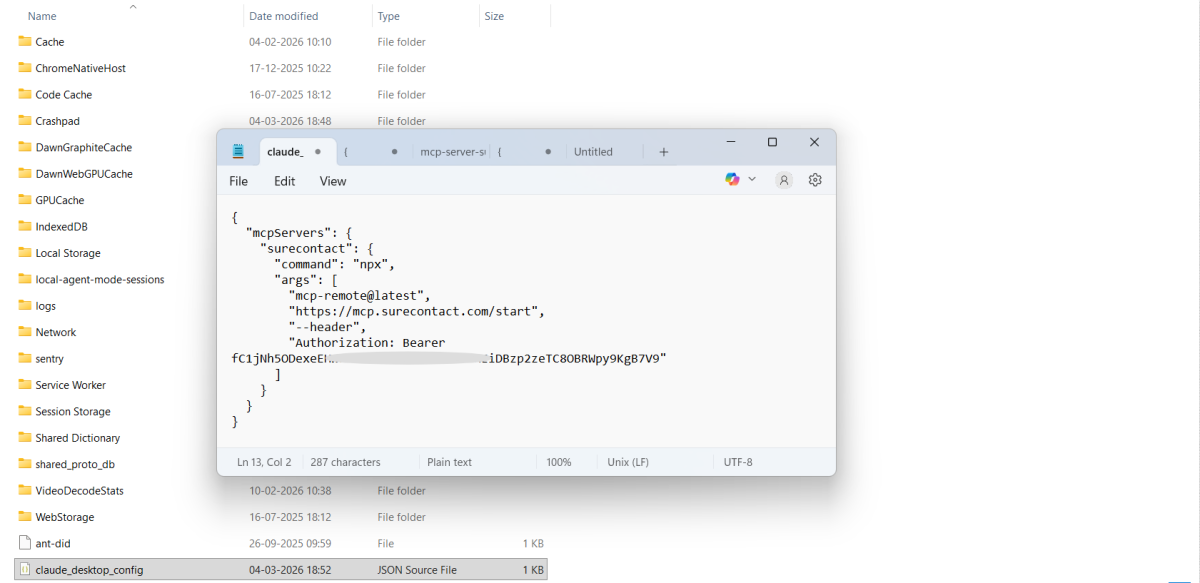Open Notepad settings with the gear icon
Image resolution: width=1200 pixels, height=583 pixels.
pos(814,179)
